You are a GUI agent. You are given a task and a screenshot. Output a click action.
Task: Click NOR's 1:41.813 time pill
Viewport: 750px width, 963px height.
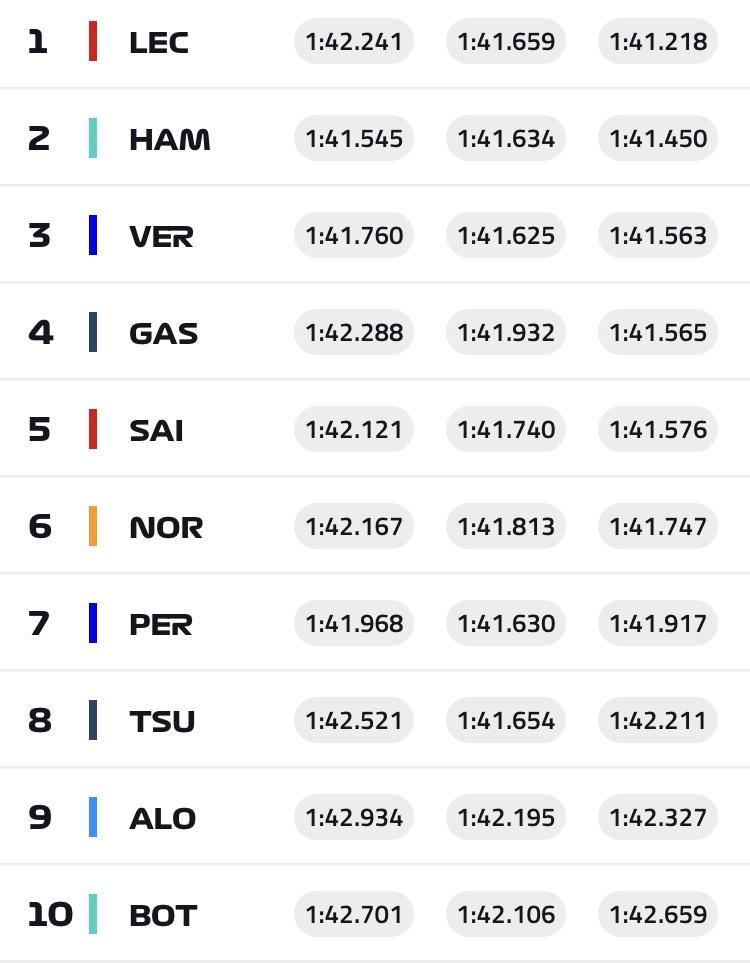click(506, 526)
